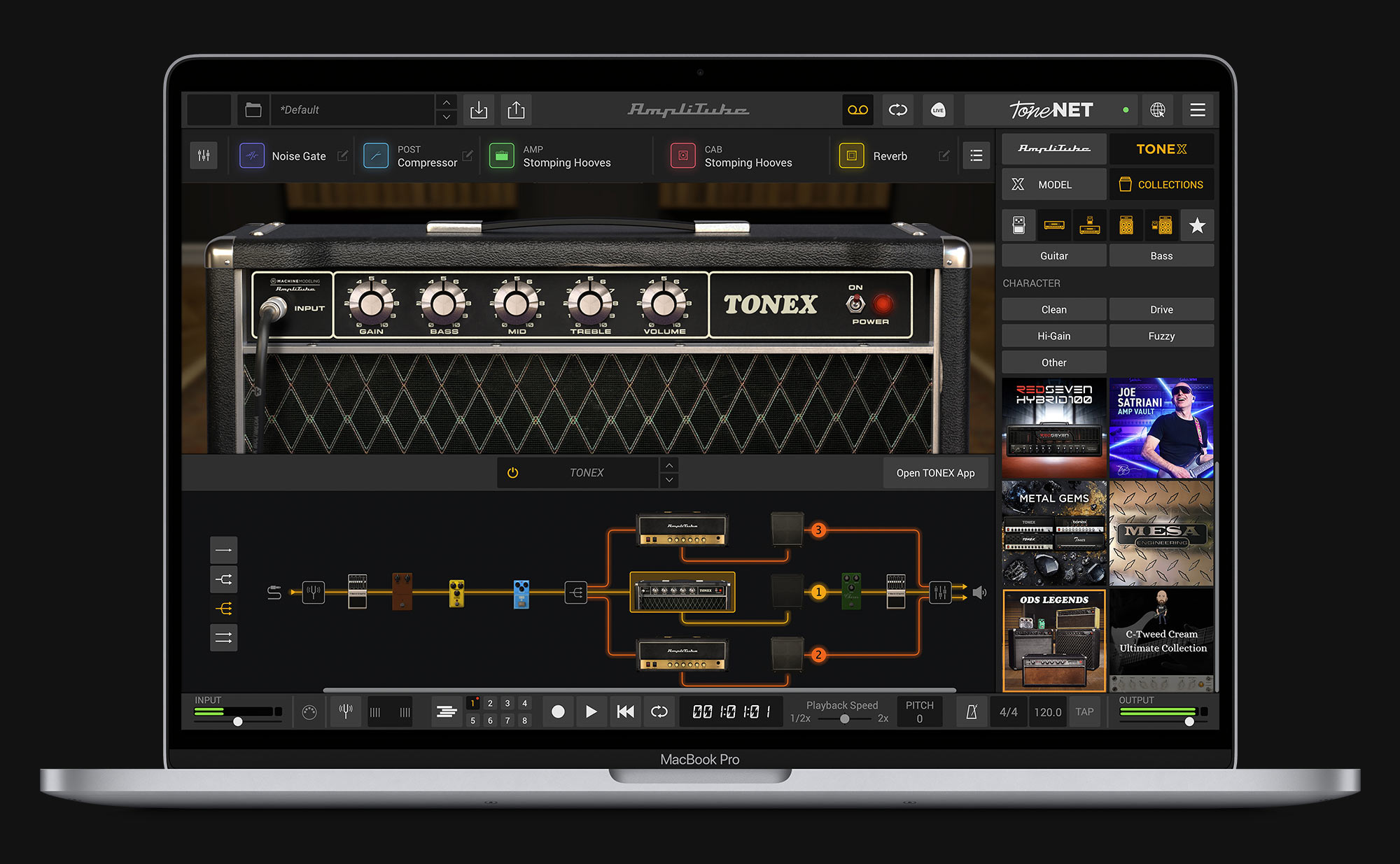
Task: Select the amp head filter icon
Action: 1054,225
